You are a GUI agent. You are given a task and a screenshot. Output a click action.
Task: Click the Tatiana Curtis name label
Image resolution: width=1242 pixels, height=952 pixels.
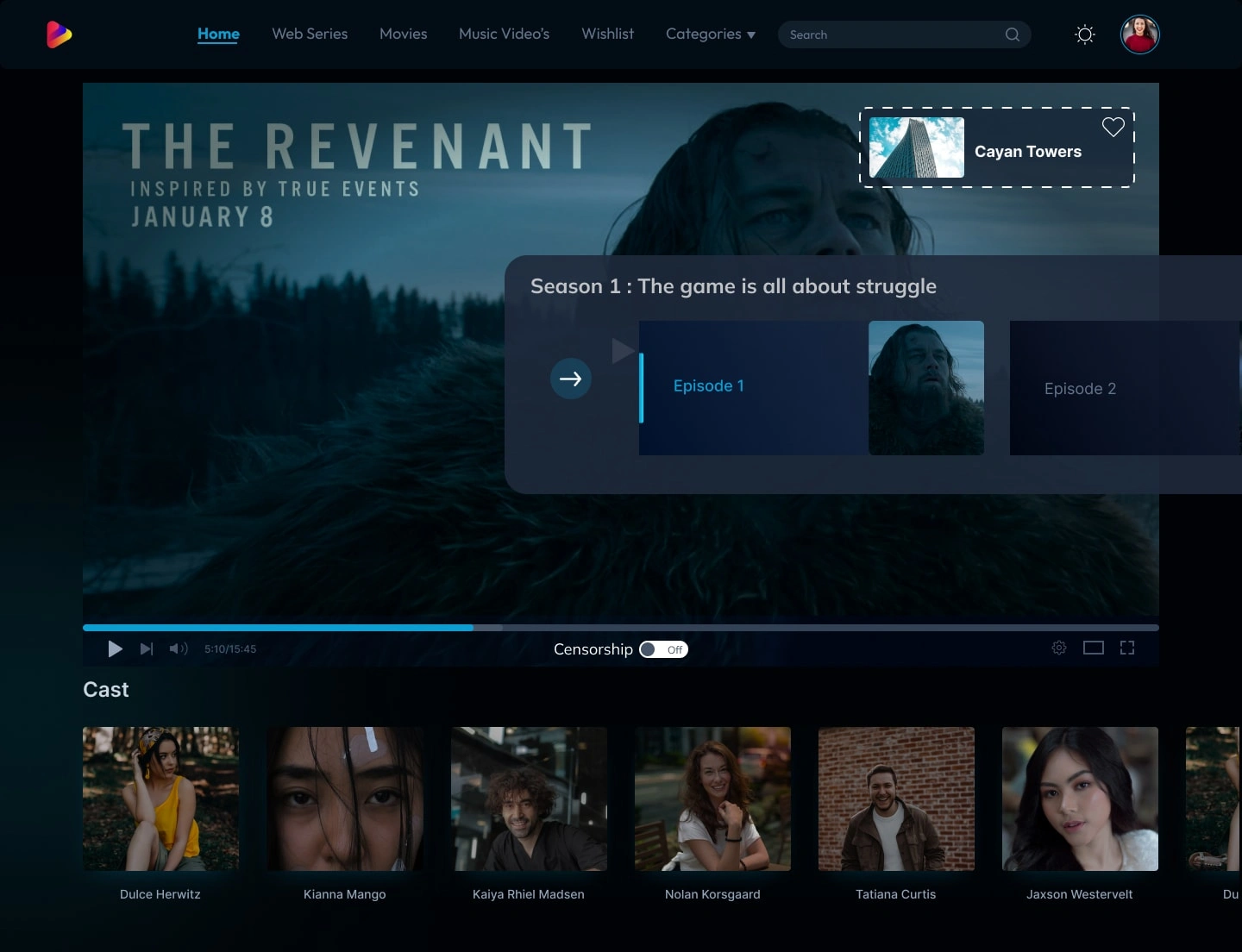(x=896, y=894)
